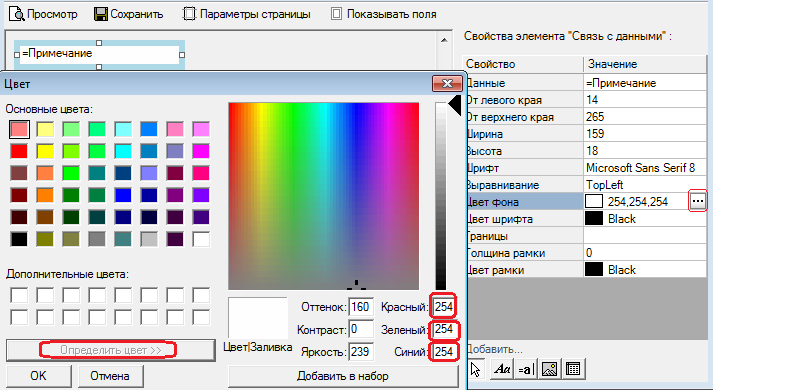Select pure blue basic color swatch
Image resolution: width=792 pixels, height=390 pixels.
tap(123, 195)
